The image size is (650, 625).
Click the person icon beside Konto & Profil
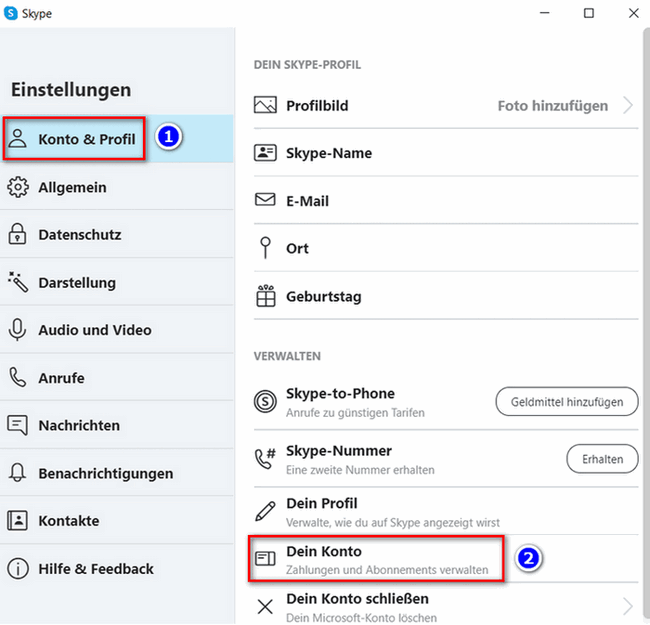[17, 139]
